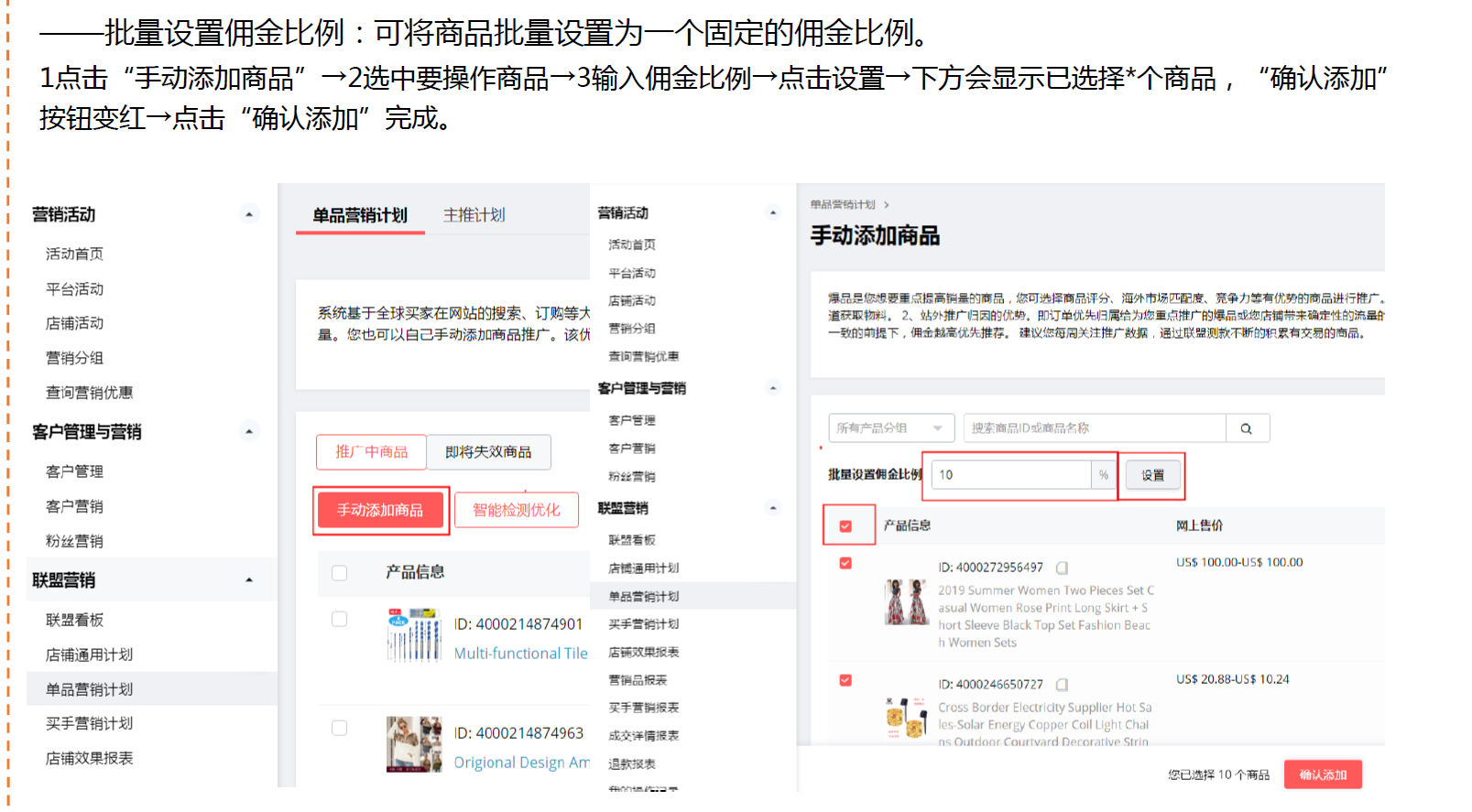Click 设置 button for batch commission
The width and height of the screenshot is (1472, 812).
pyautogui.click(x=1152, y=475)
